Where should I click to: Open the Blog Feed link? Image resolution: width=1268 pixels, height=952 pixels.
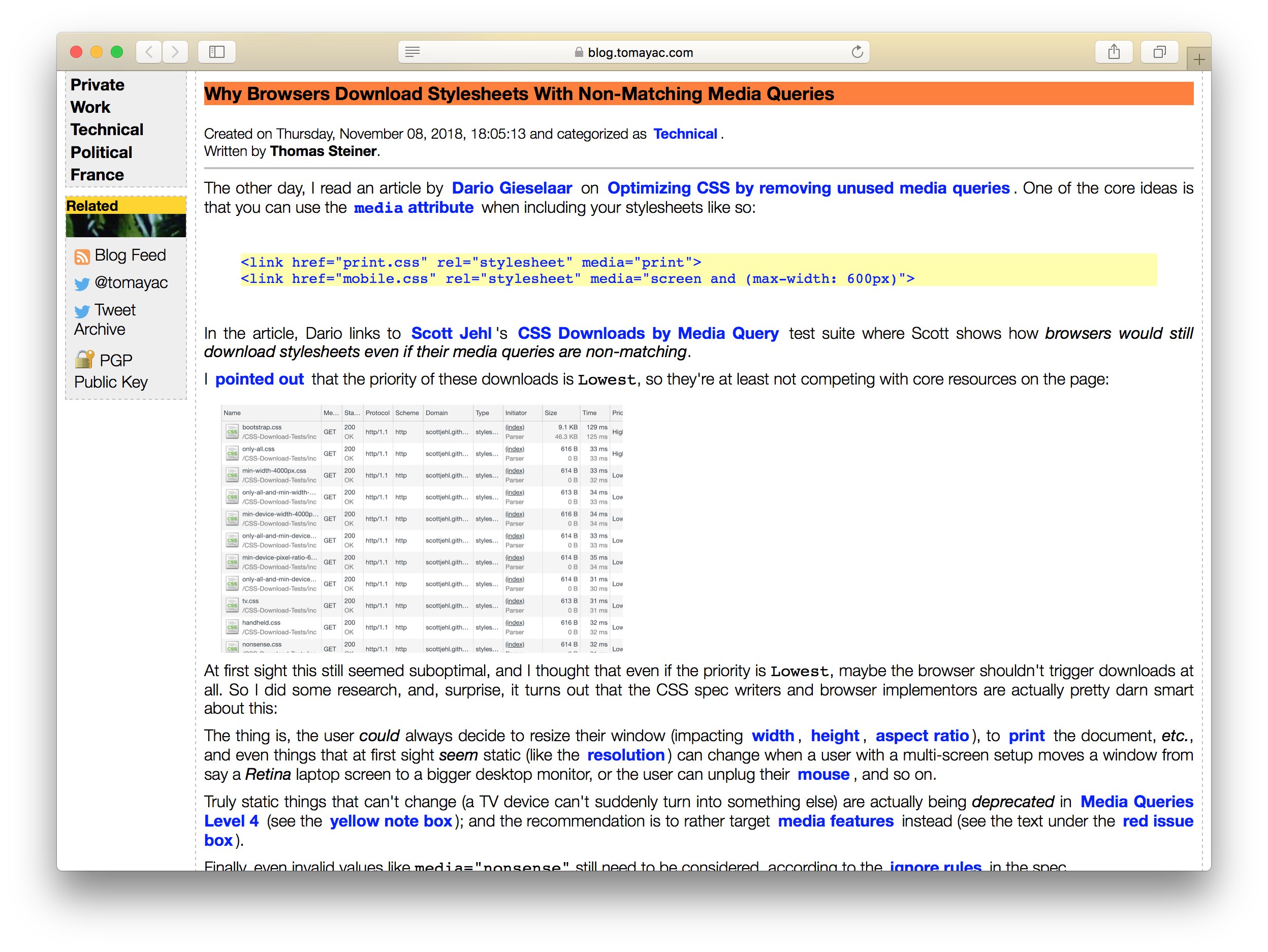pyautogui.click(x=130, y=255)
